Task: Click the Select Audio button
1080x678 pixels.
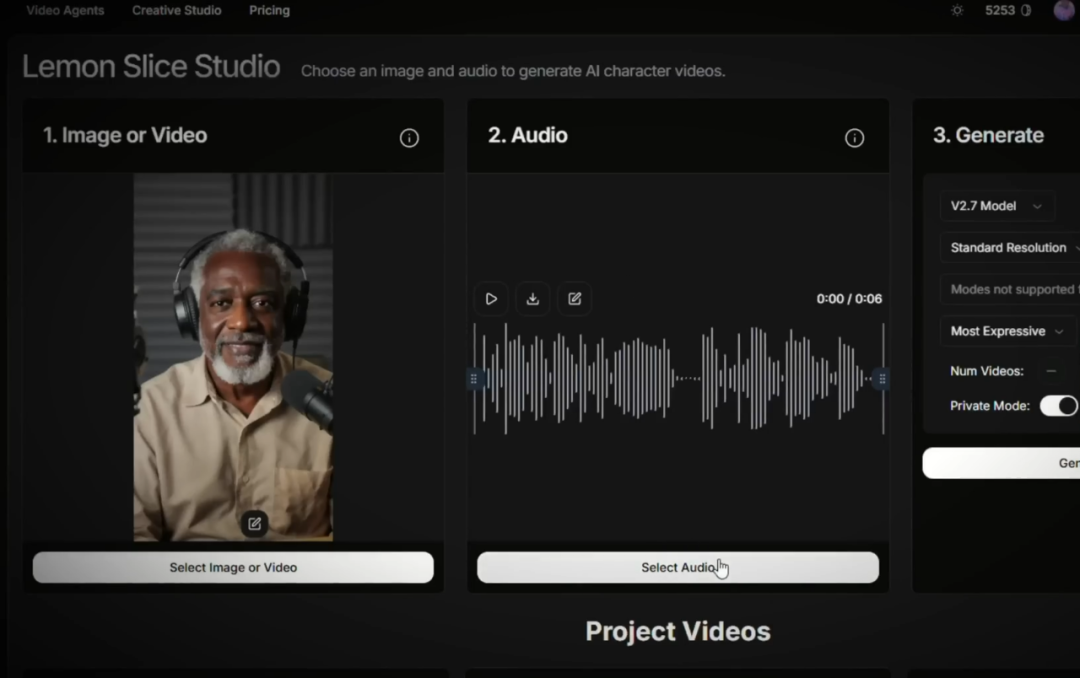Action: tap(677, 567)
